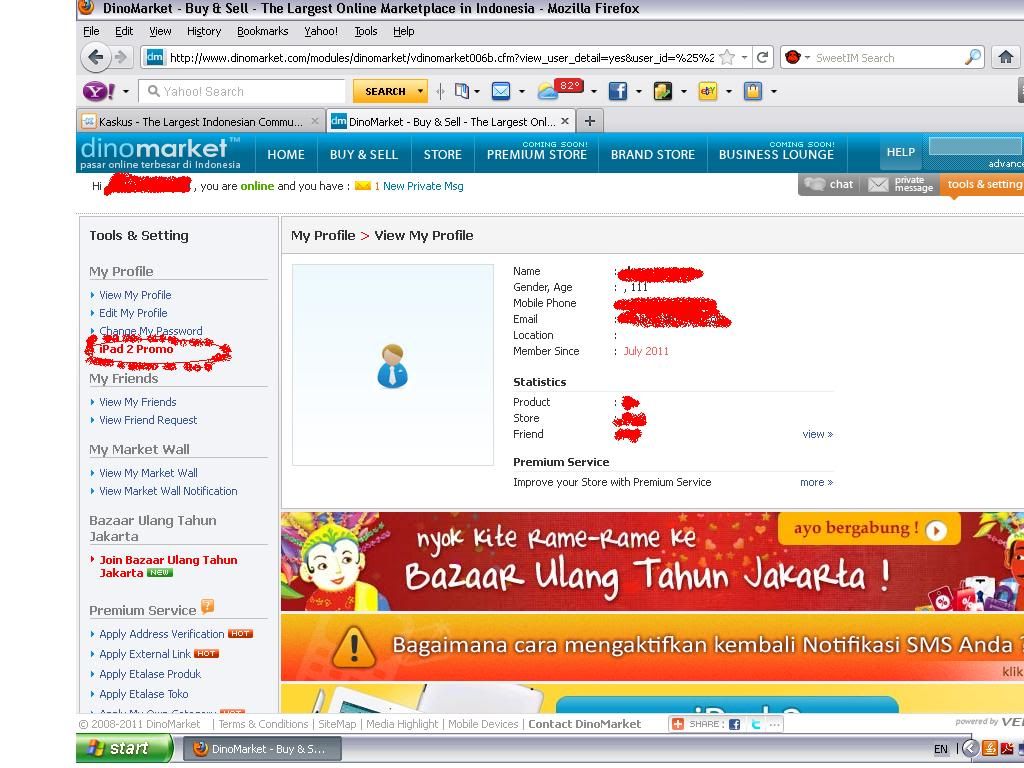Click the HELP button in the header
Viewport: 1024px width, 768px height.
coord(901,152)
